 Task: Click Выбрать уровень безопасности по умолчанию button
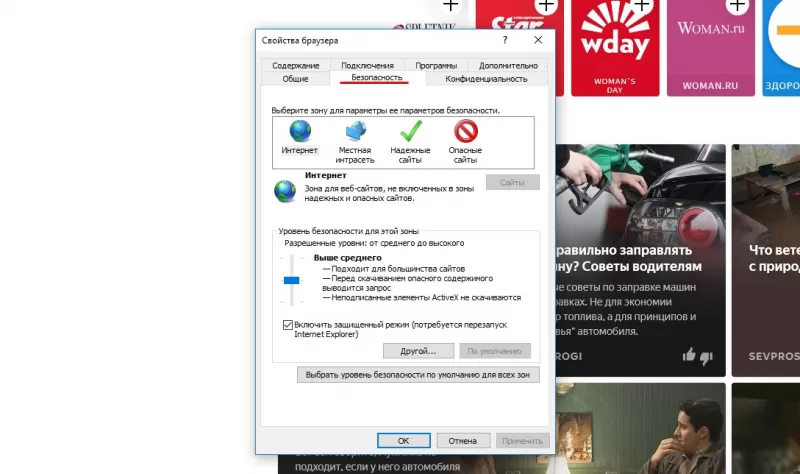tap(418, 375)
